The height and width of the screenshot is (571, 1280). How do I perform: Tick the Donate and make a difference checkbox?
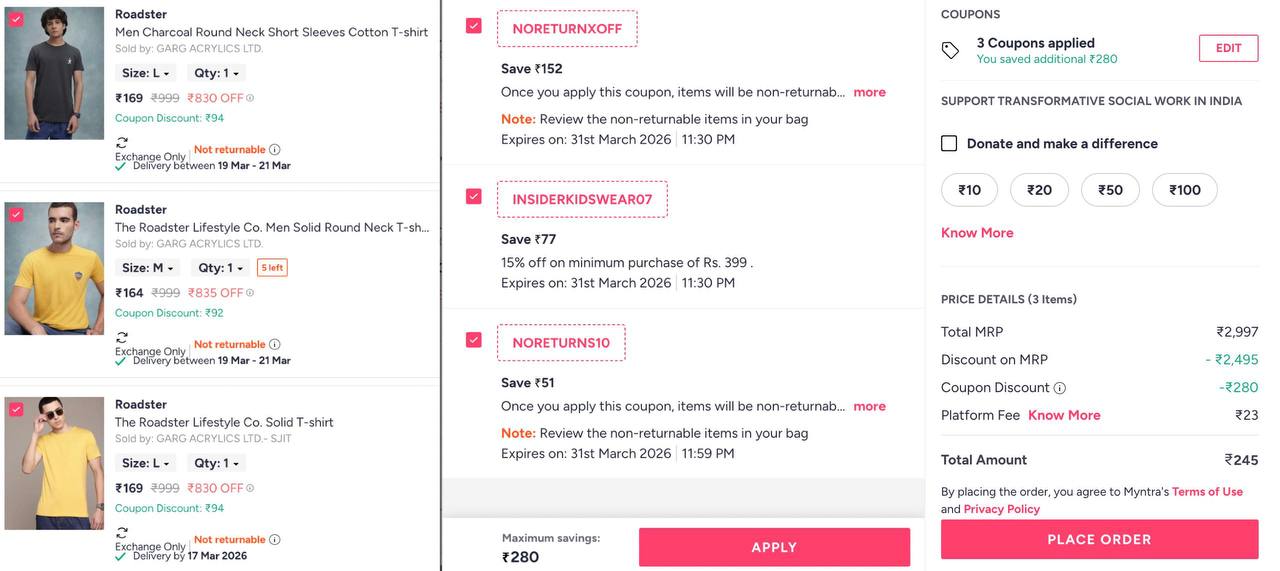[949, 144]
